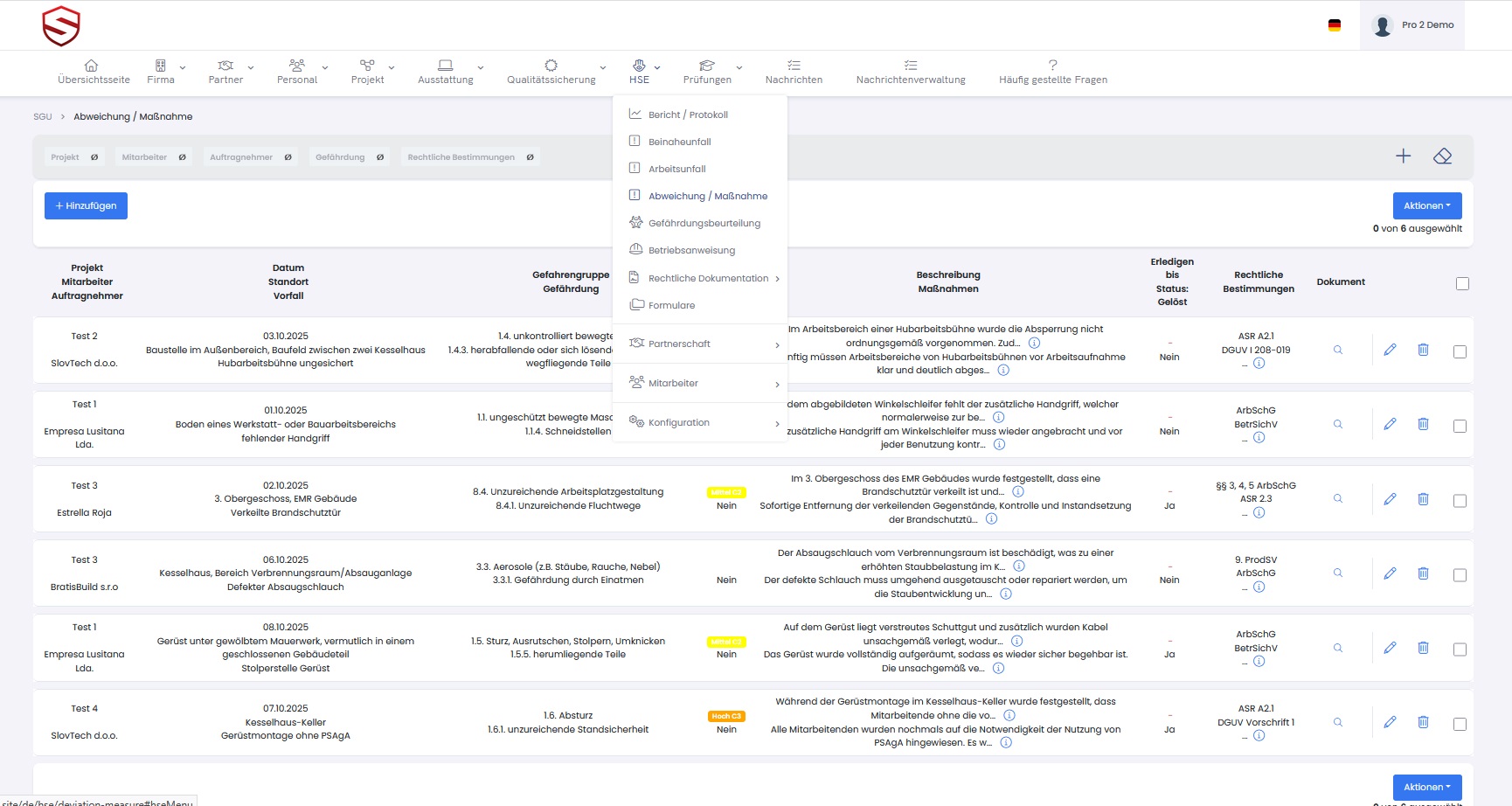Image resolution: width=1512 pixels, height=806 pixels.
Task: Edit the first row with pencil icon
Action: click(x=1390, y=350)
